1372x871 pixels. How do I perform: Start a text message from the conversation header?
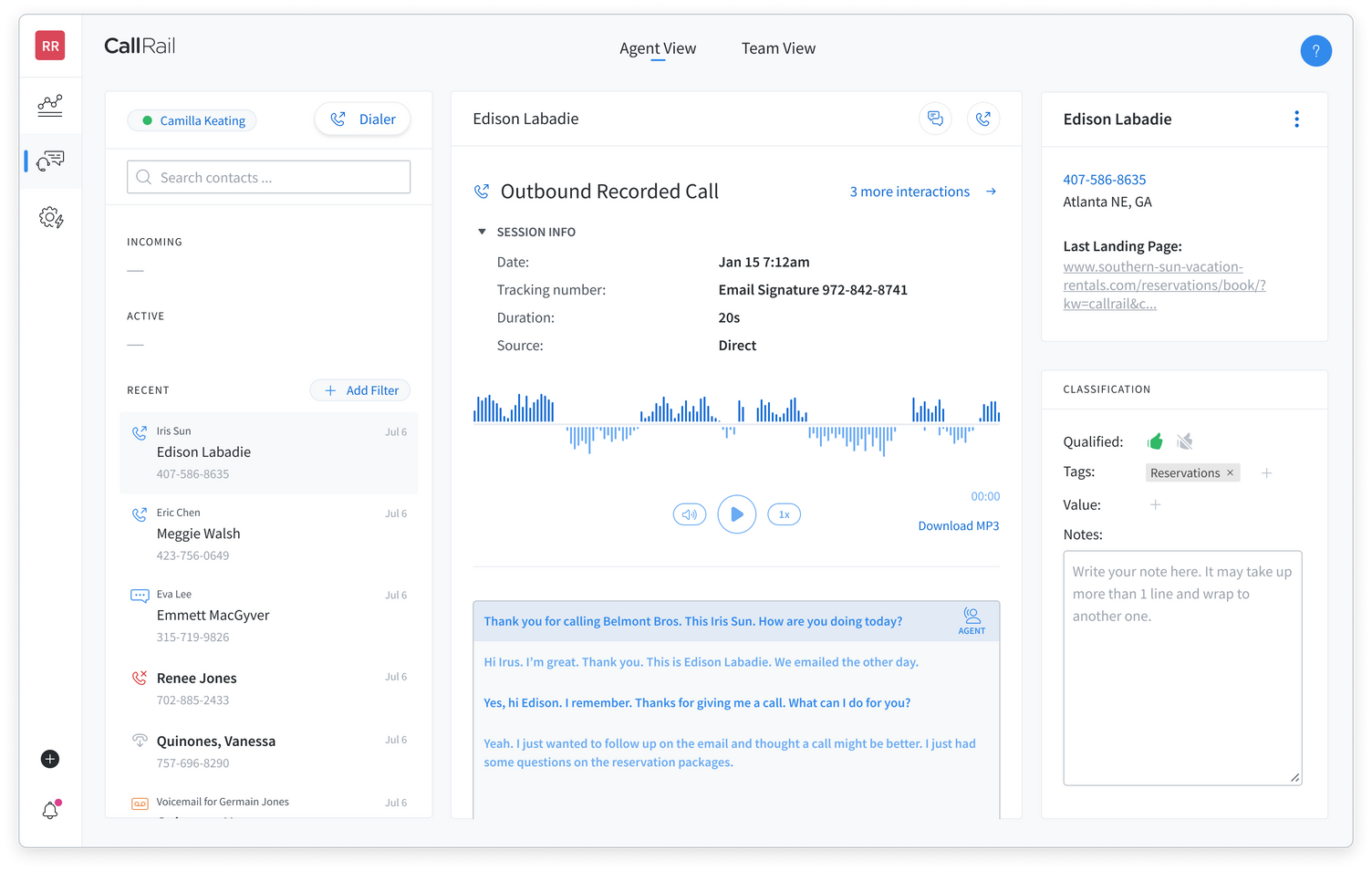[935, 119]
